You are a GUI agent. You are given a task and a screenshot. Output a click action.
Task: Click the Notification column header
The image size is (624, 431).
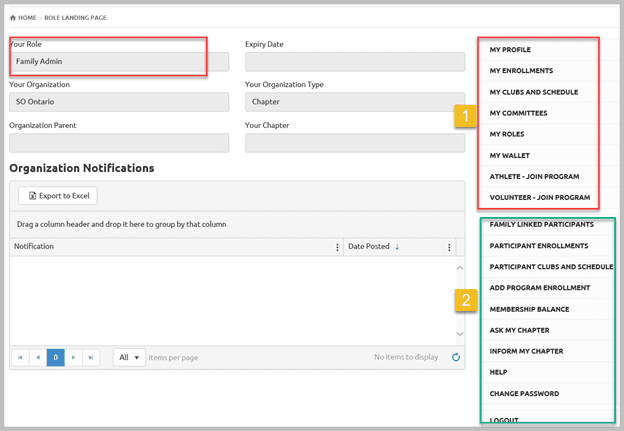[34, 246]
